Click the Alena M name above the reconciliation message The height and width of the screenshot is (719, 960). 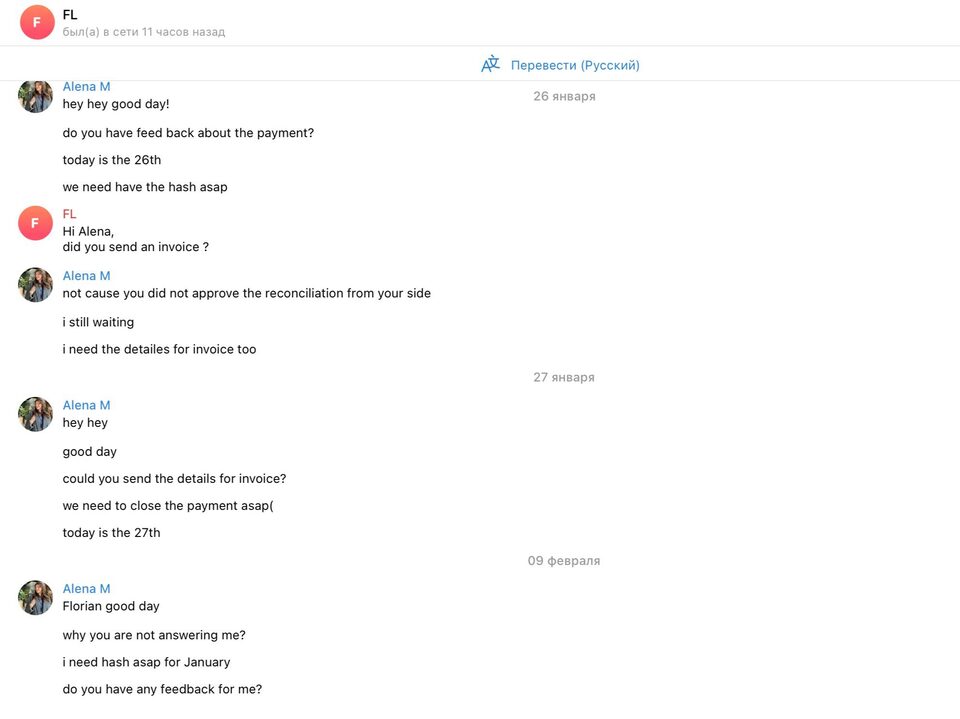click(x=87, y=276)
